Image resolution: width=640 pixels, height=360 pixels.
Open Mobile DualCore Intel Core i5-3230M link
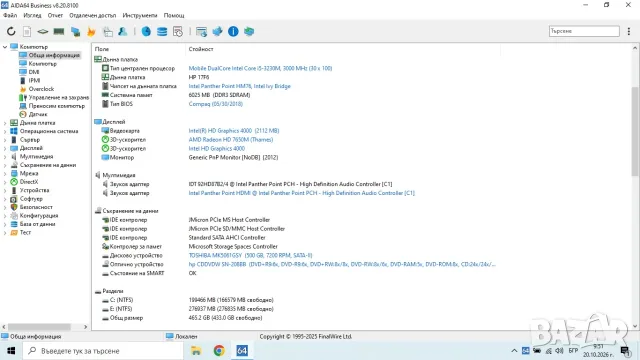pos(260,69)
